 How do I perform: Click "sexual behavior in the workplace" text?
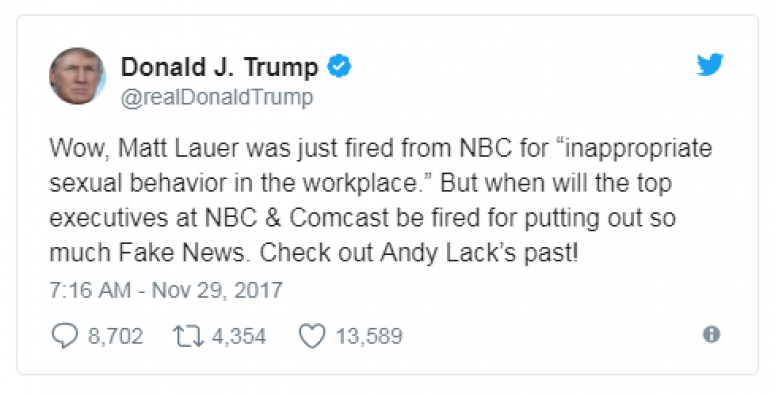point(233,183)
